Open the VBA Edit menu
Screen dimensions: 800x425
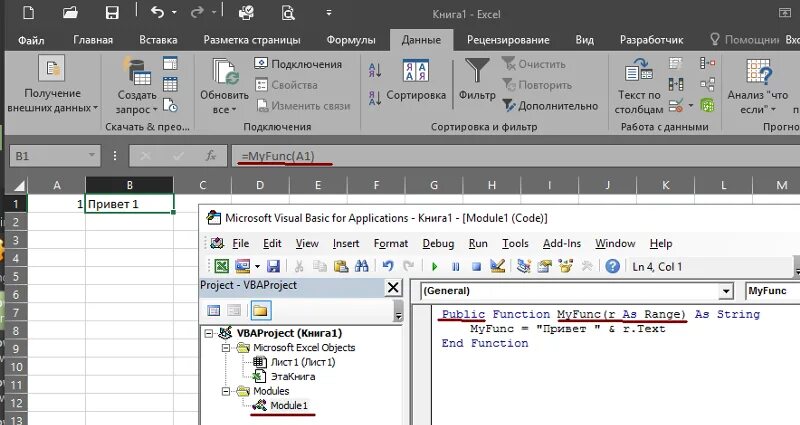point(272,243)
